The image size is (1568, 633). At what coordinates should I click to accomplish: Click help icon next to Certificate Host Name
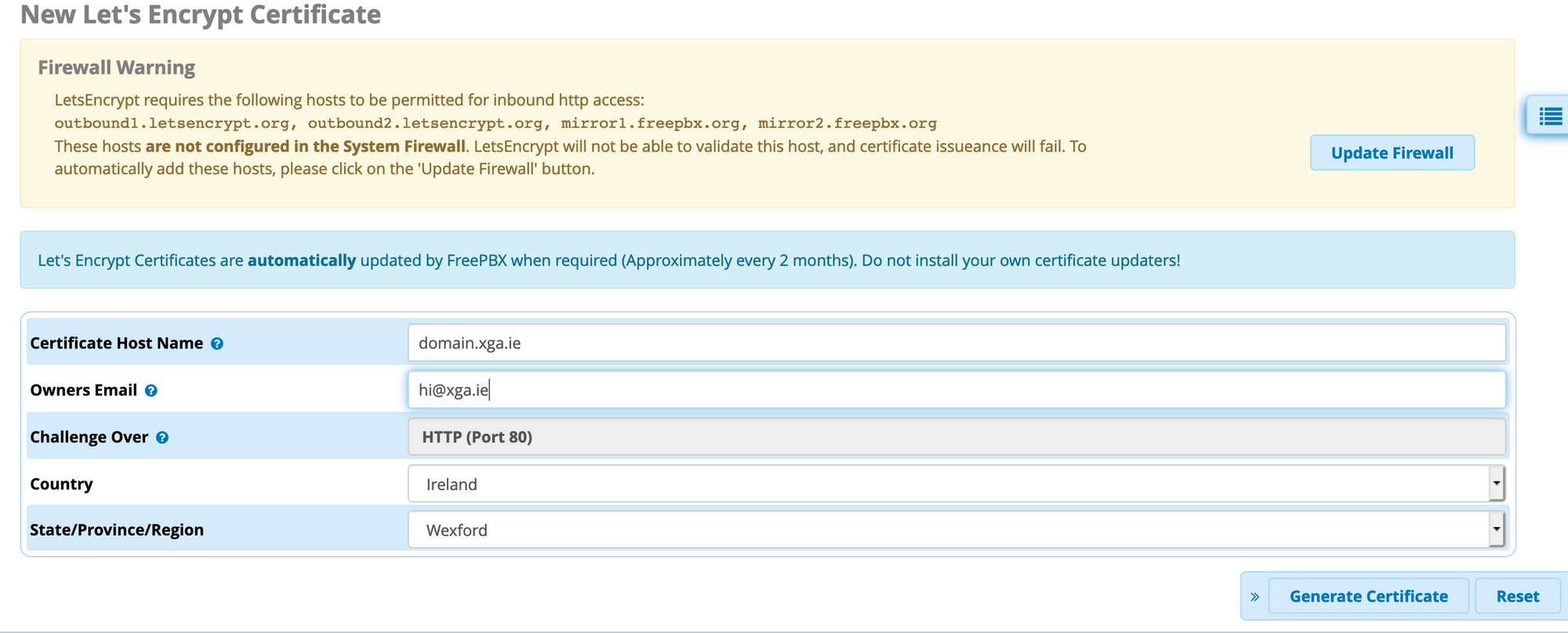pos(217,344)
